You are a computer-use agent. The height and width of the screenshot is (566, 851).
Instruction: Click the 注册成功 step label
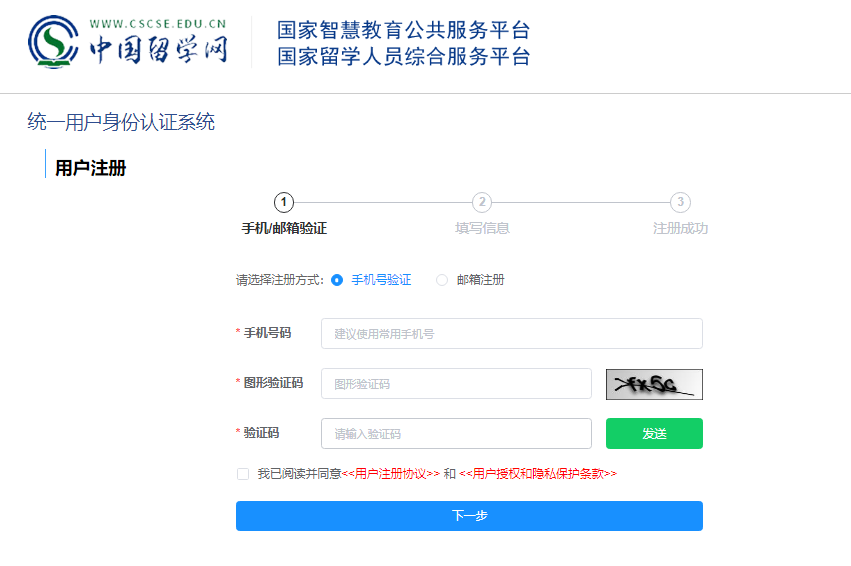(680, 228)
